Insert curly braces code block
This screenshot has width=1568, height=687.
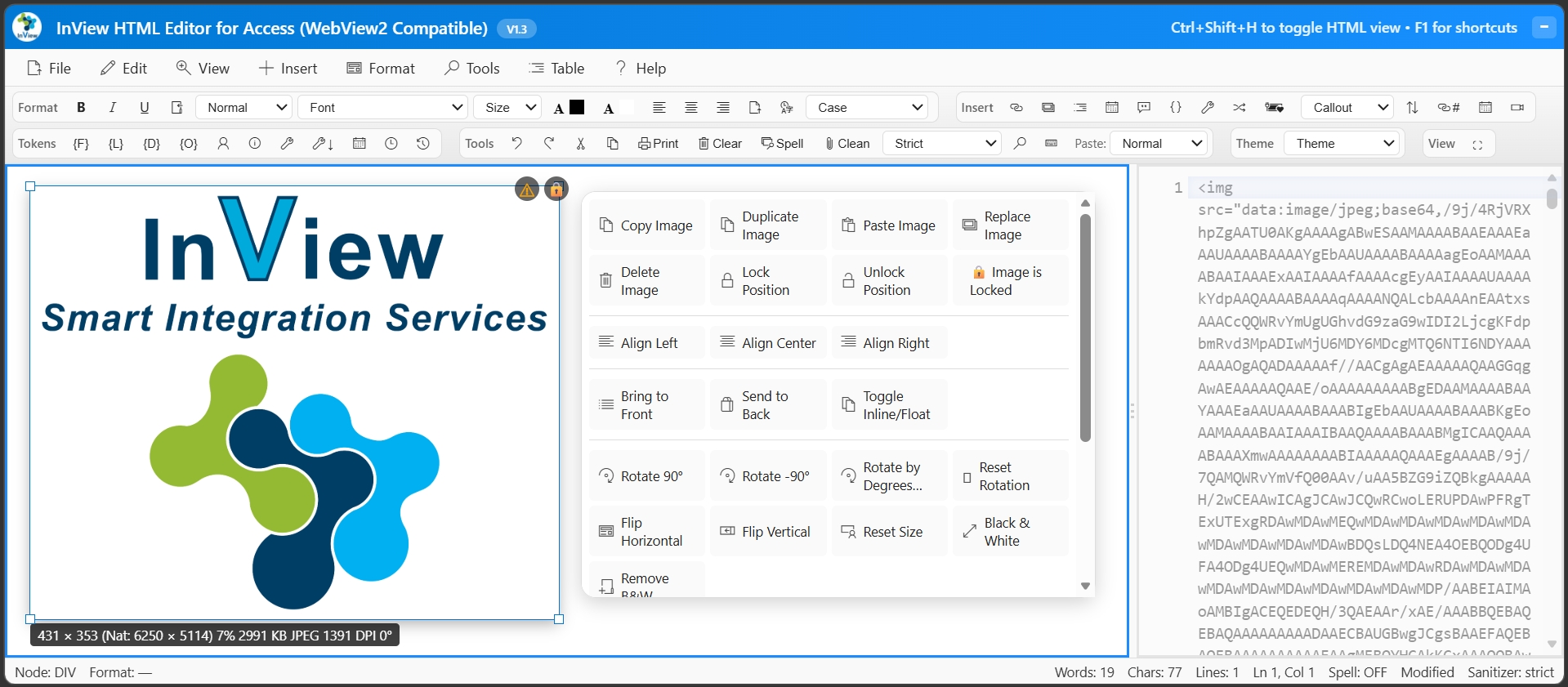(x=1176, y=108)
